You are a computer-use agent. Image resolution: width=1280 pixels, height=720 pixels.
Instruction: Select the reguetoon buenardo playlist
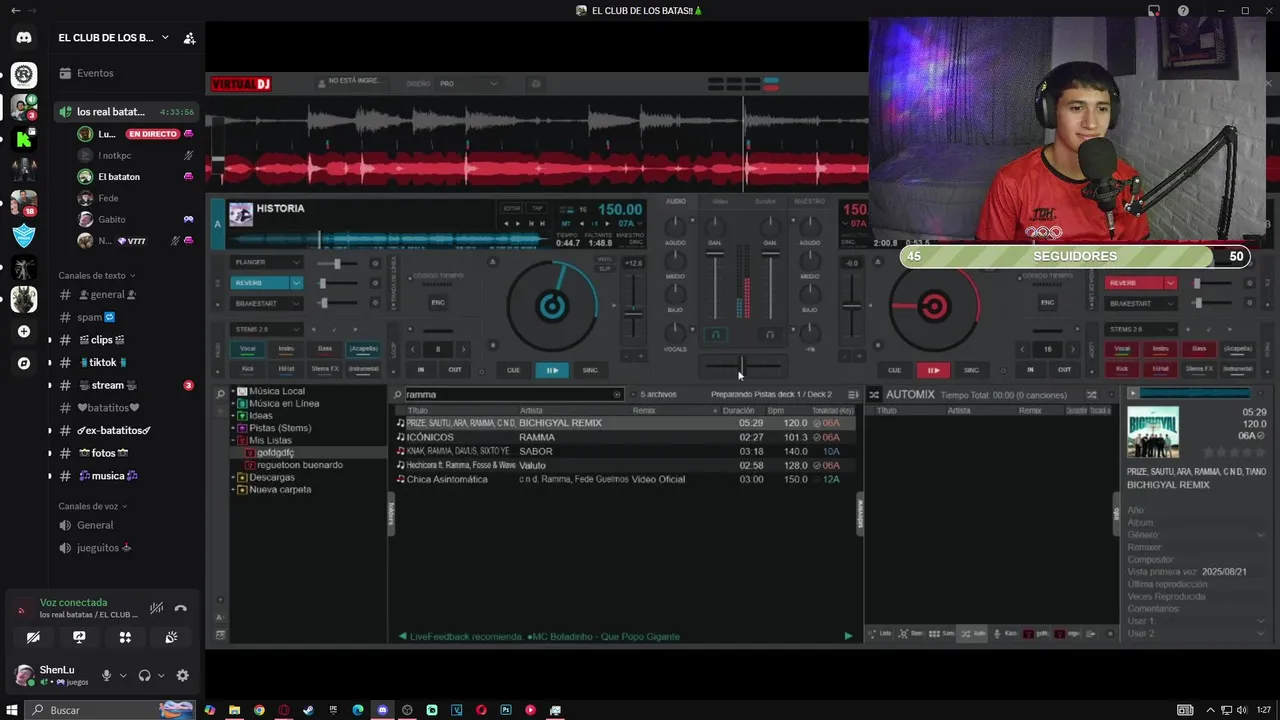[x=300, y=465]
